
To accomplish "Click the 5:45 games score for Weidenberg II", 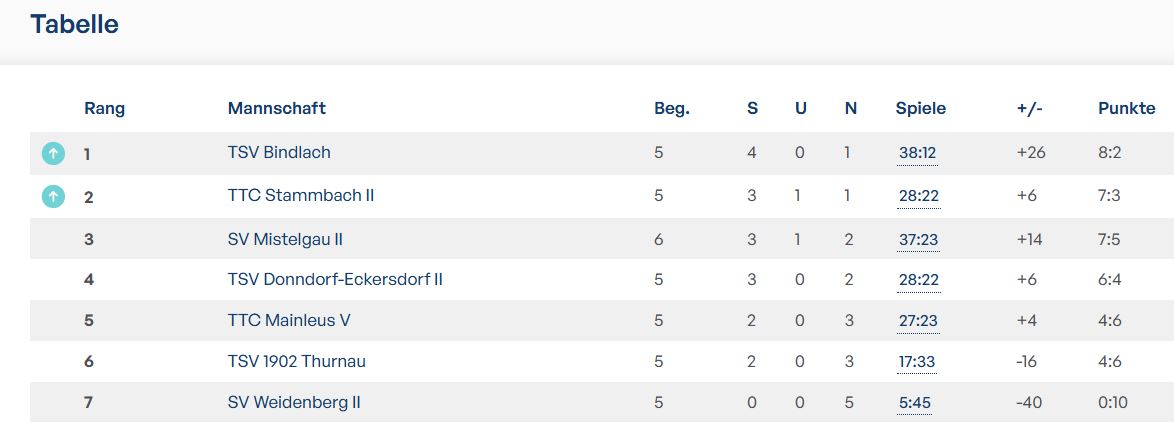I will point(914,404).
